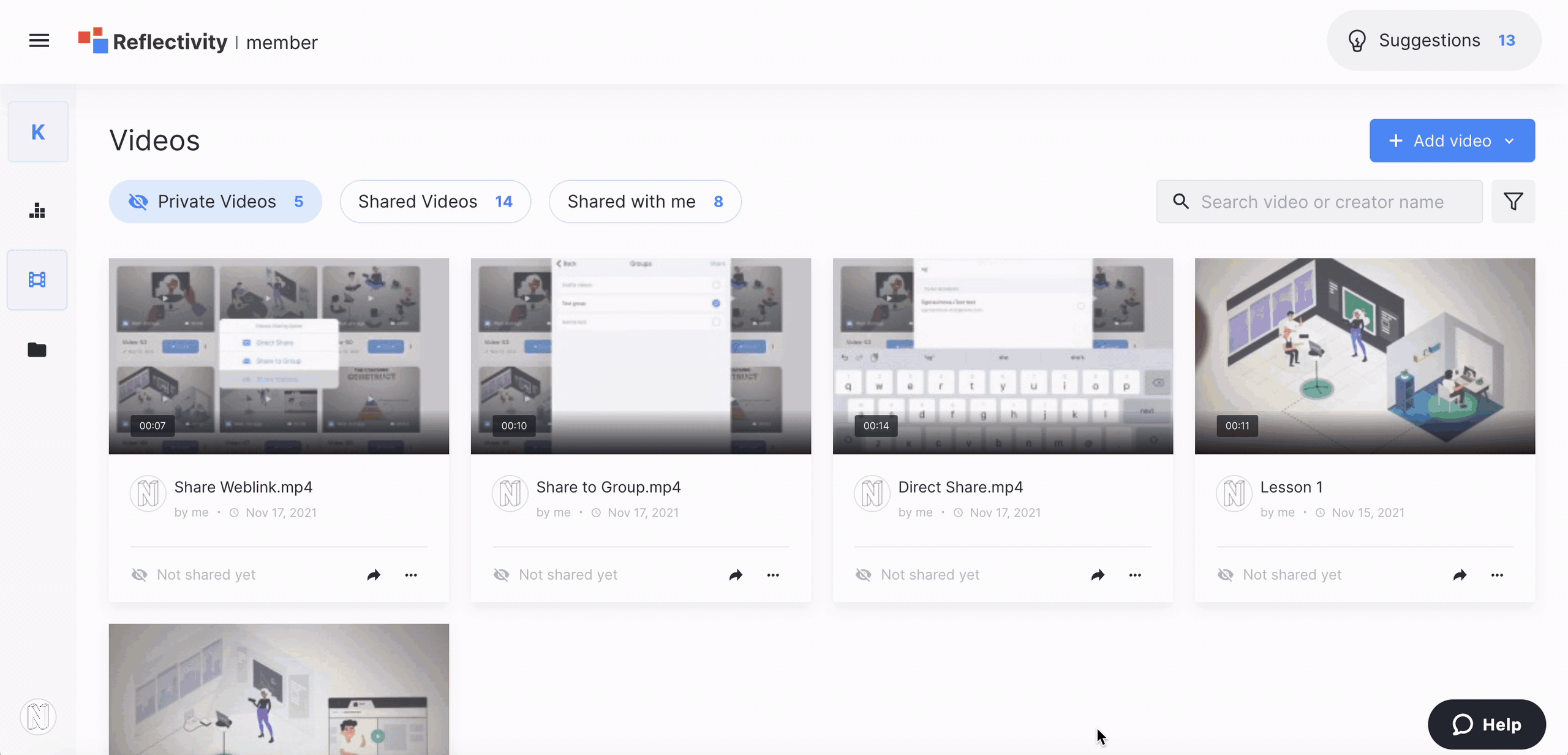The width and height of the screenshot is (1568, 755).
Task: Click the Reflectivity dashboard icon
Action: click(38, 210)
